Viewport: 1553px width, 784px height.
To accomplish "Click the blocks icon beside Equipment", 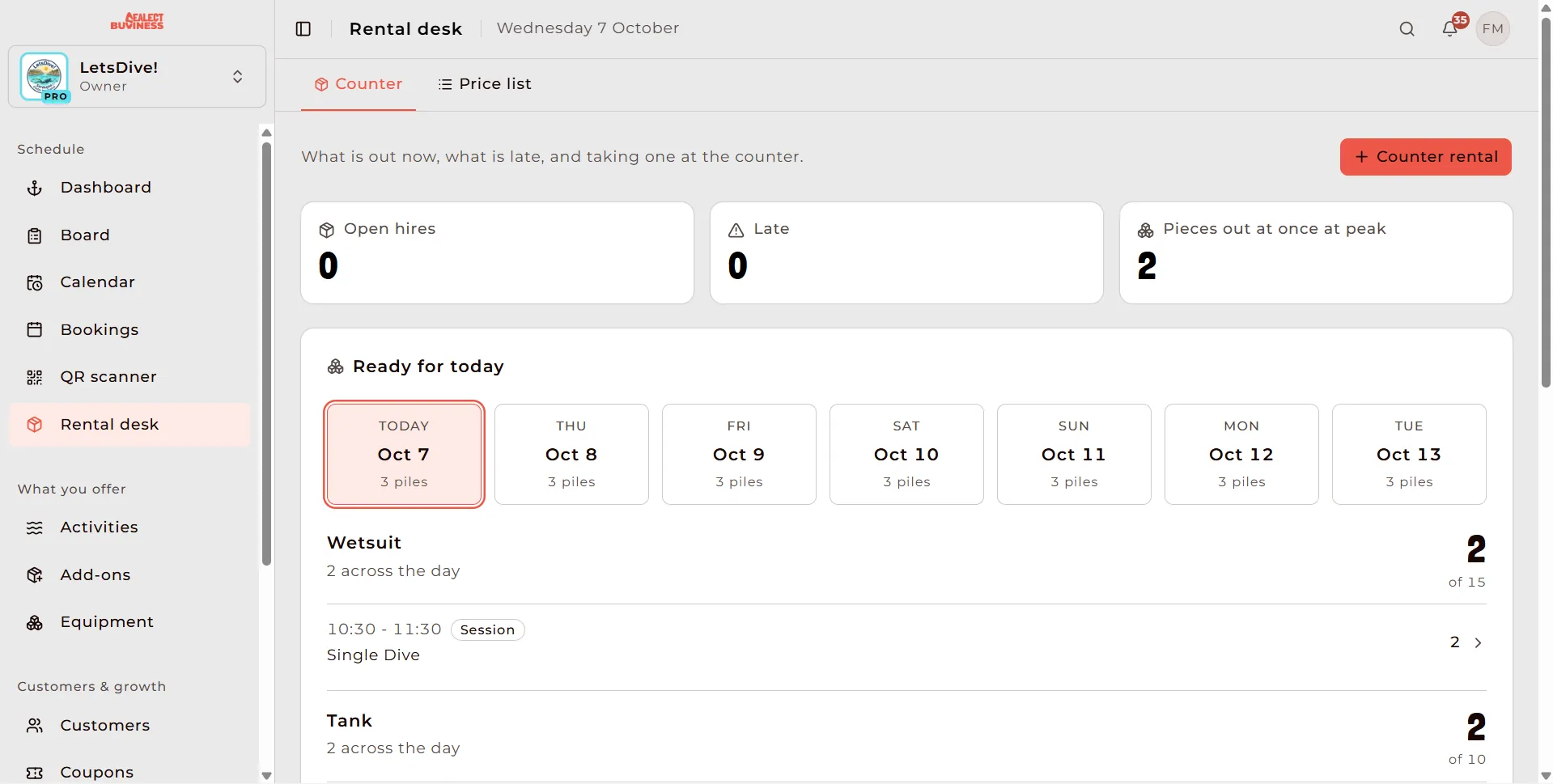I will coord(35,622).
